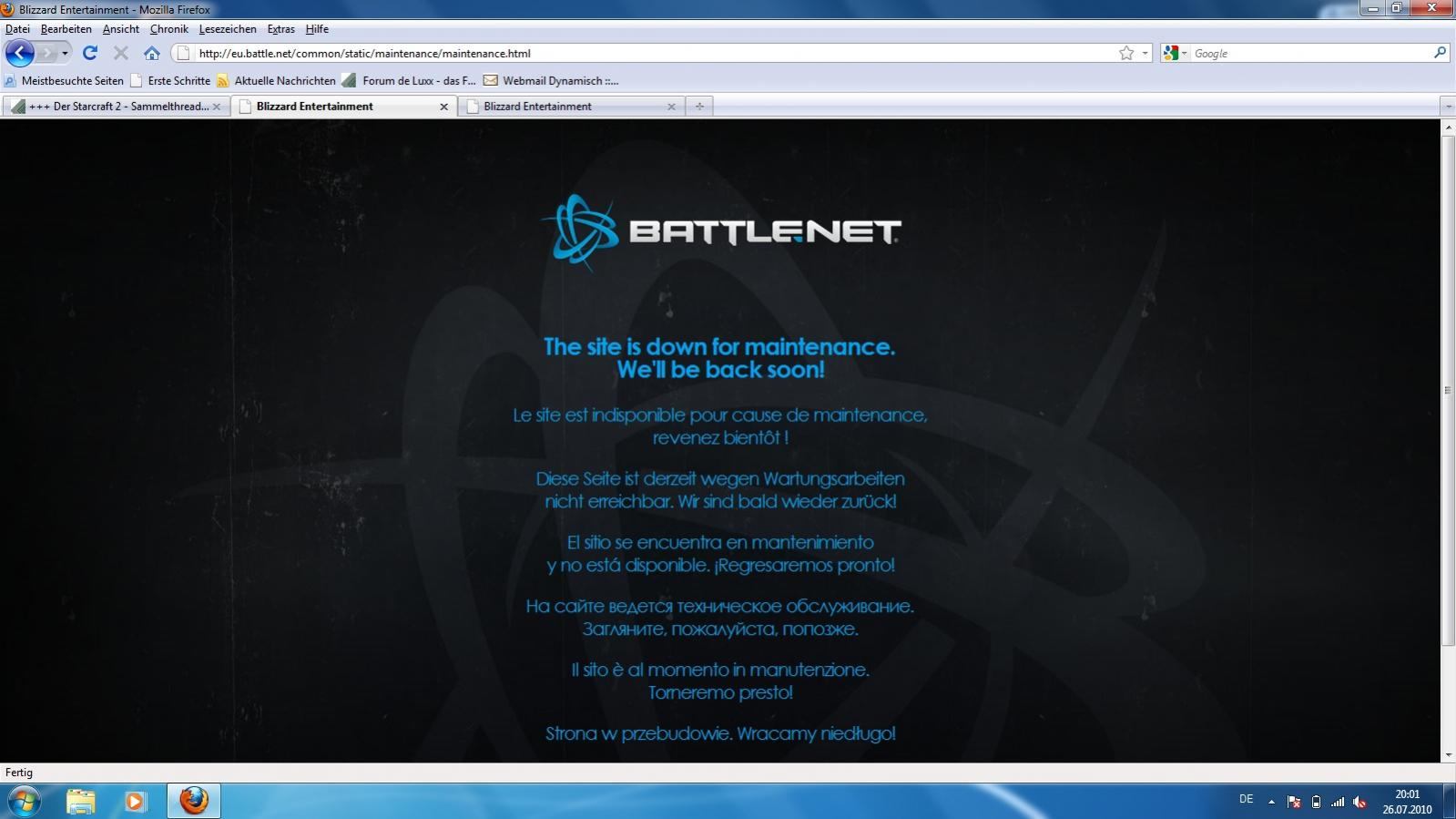The width and height of the screenshot is (1456, 819).
Task: Click the scrollbar down arrow
Action: tap(1448, 755)
